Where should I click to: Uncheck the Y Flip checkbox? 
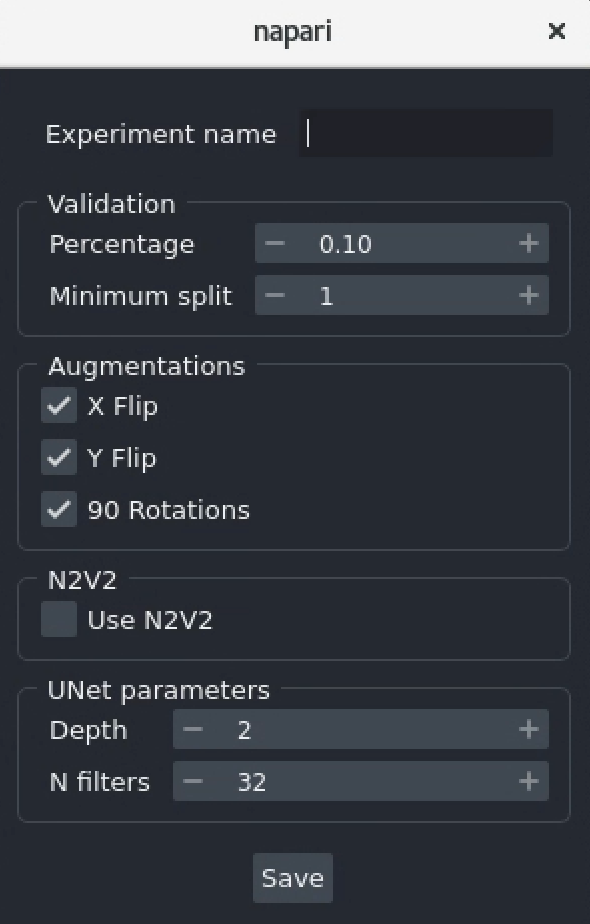pos(58,457)
